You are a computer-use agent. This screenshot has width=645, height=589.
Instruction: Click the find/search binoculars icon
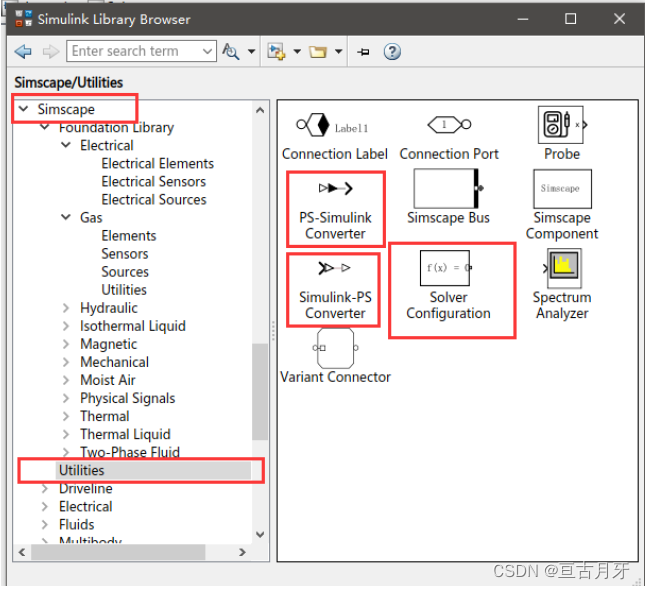pos(231,51)
